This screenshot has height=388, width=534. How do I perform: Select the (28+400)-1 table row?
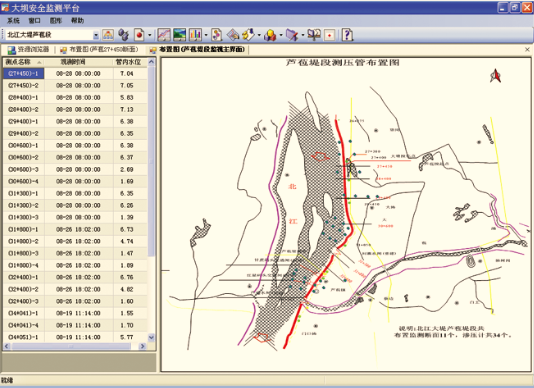(x=75, y=97)
